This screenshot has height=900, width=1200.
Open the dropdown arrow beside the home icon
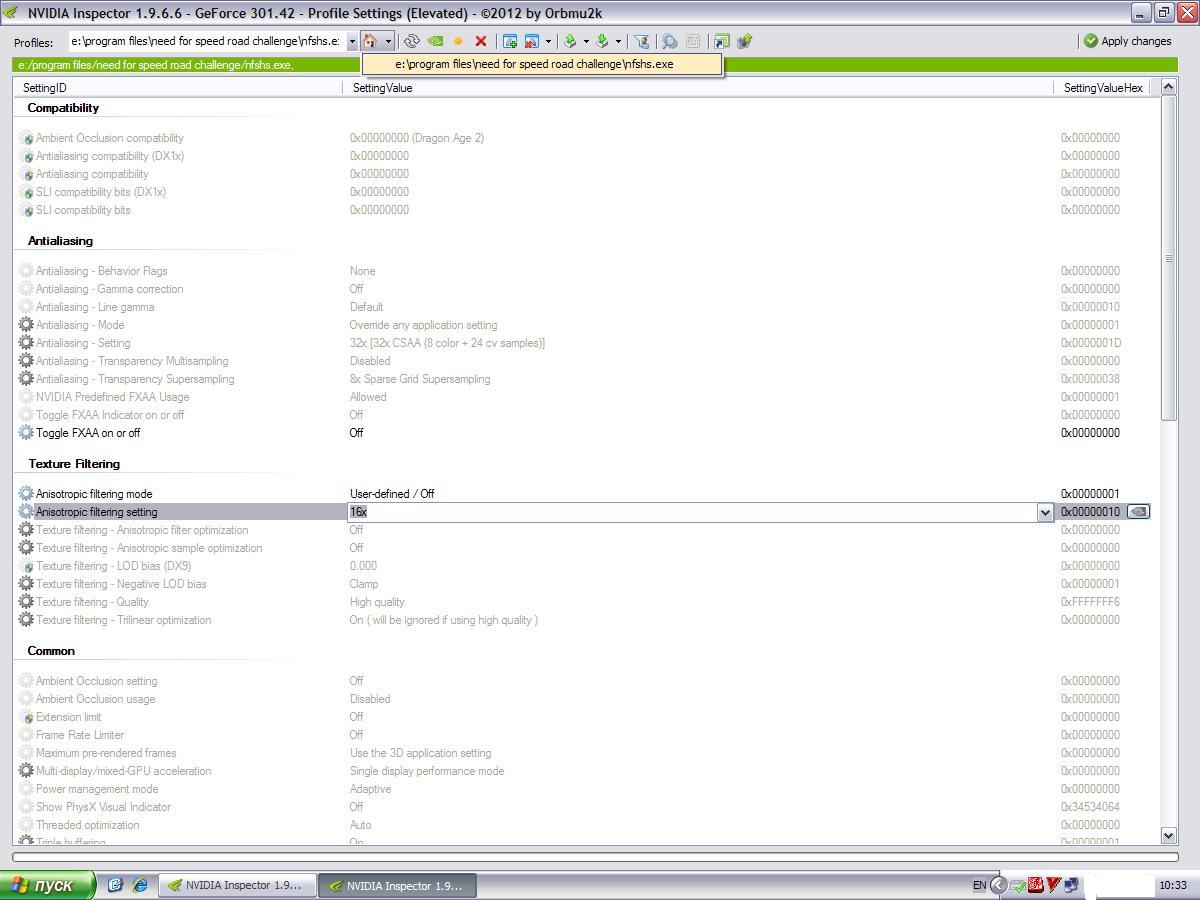point(388,41)
